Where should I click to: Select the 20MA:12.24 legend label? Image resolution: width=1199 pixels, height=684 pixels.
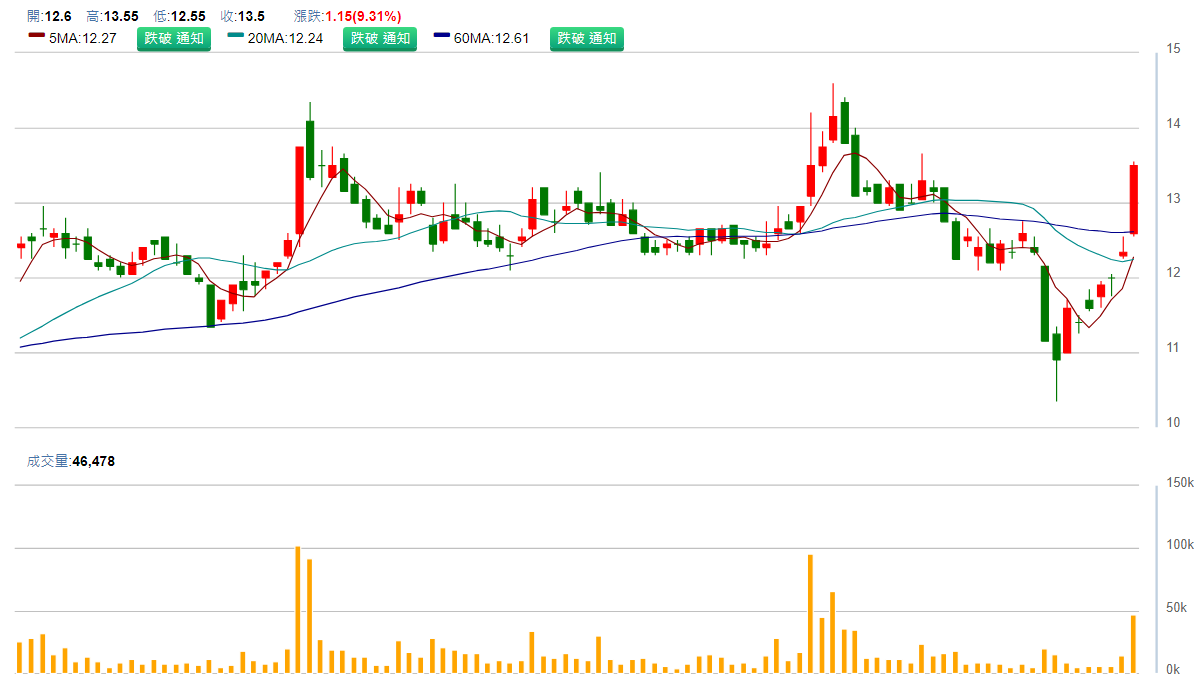tap(287, 39)
